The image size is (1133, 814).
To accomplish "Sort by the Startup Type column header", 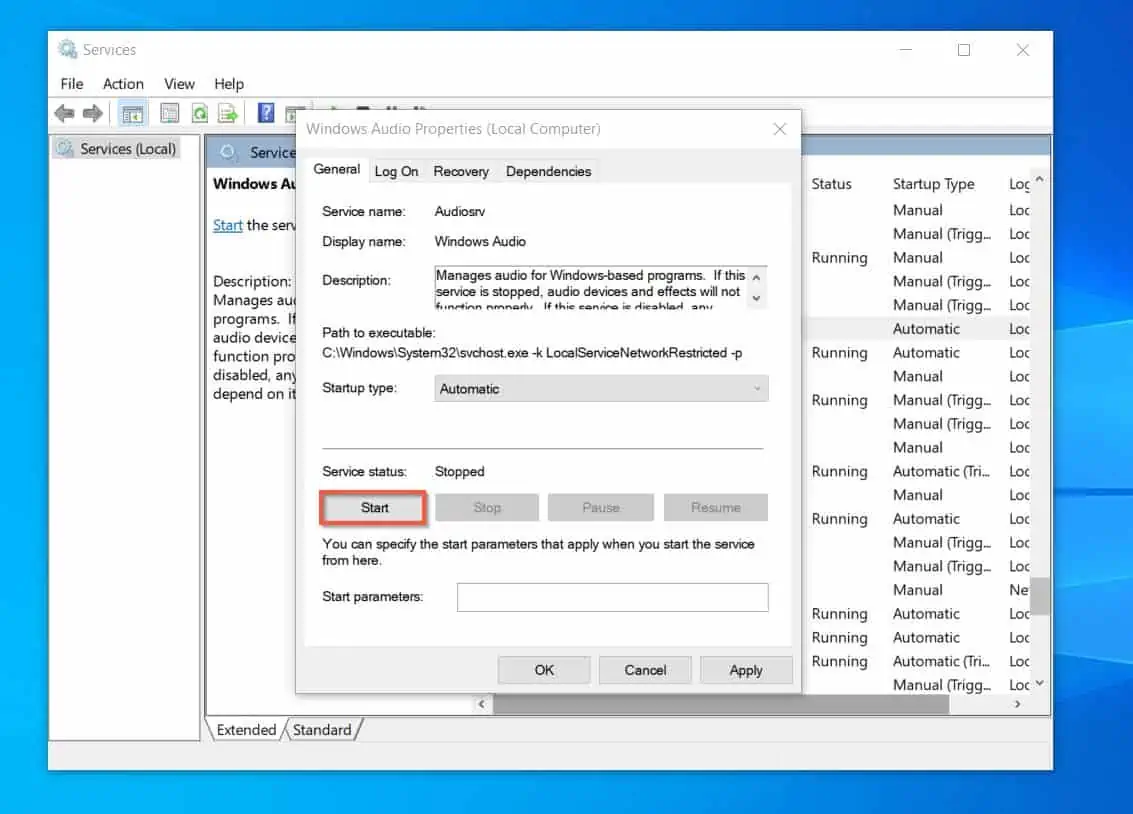I will coord(933,184).
